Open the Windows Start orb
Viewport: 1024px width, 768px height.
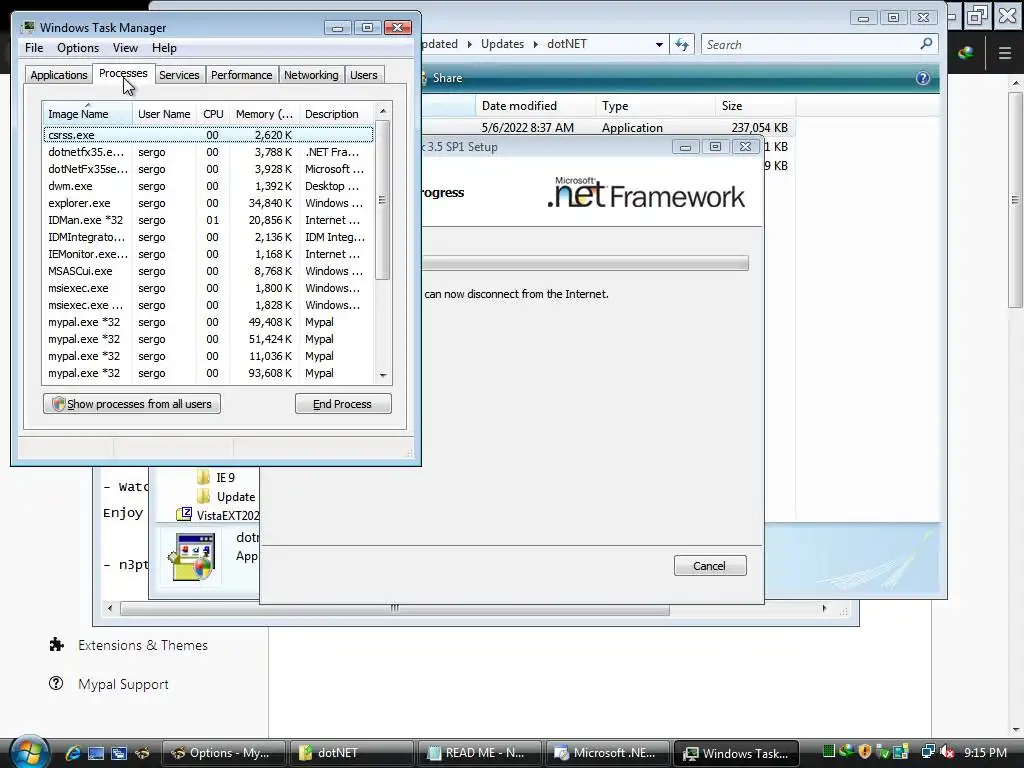point(28,751)
